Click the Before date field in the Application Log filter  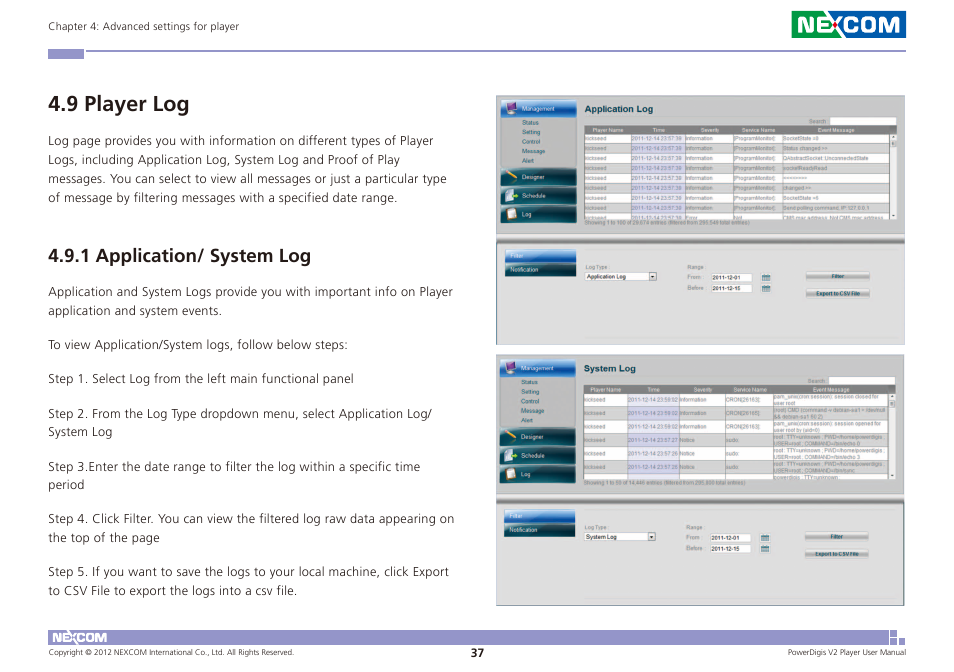(732, 288)
